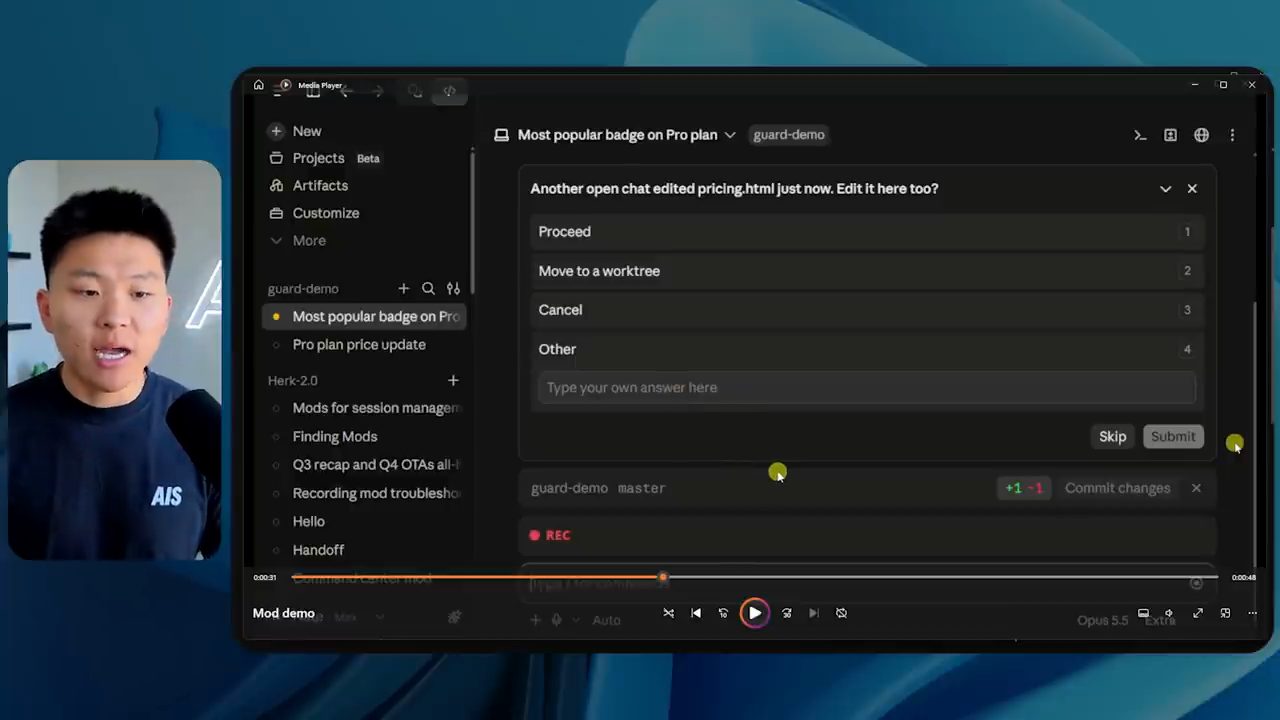The width and height of the screenshot is (1280, 720).
Task: Focus the 'Type your own answer here' field
Action: tap(866, 388)
